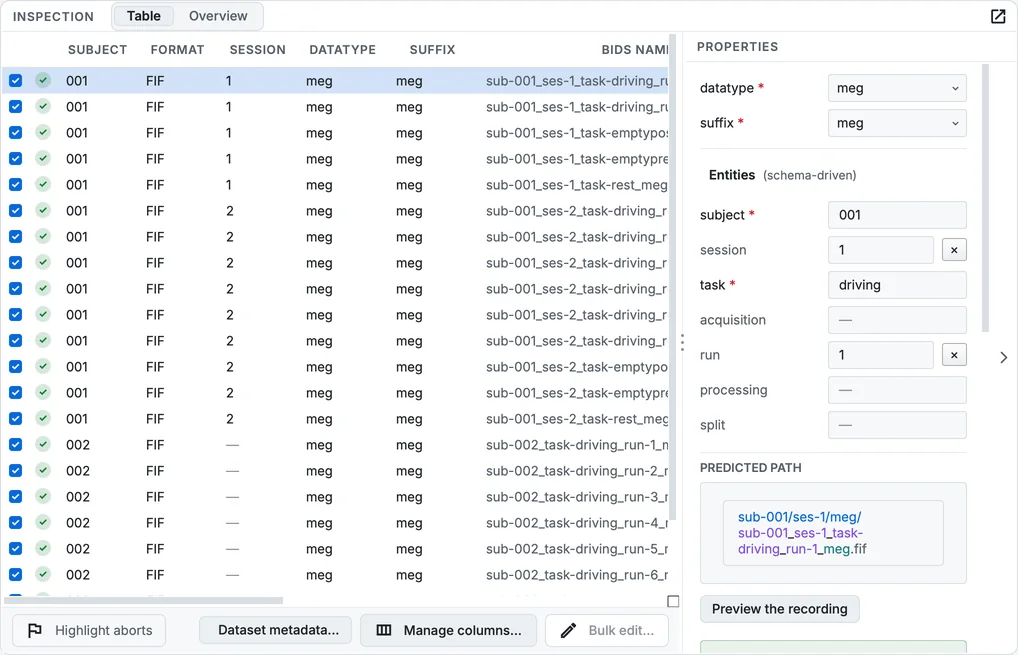Edit the session entity field
1018x655 pixels.
pos(880,250)
